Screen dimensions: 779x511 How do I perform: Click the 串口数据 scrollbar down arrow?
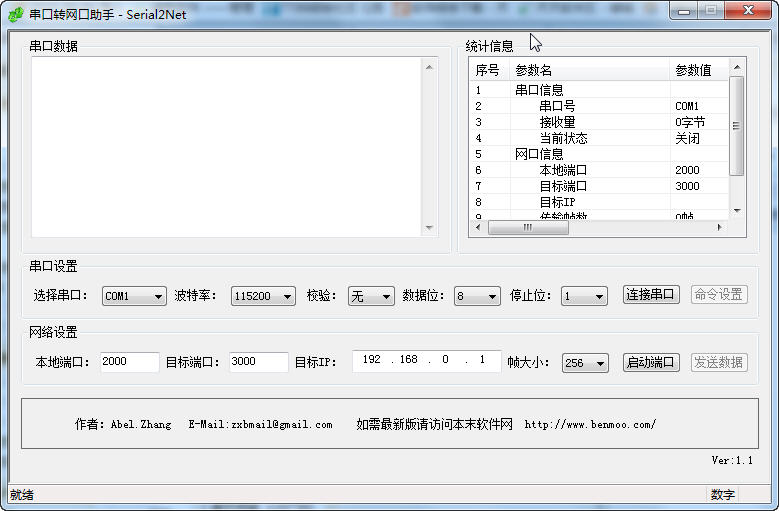pyautogui.click(x=429, y=228)
